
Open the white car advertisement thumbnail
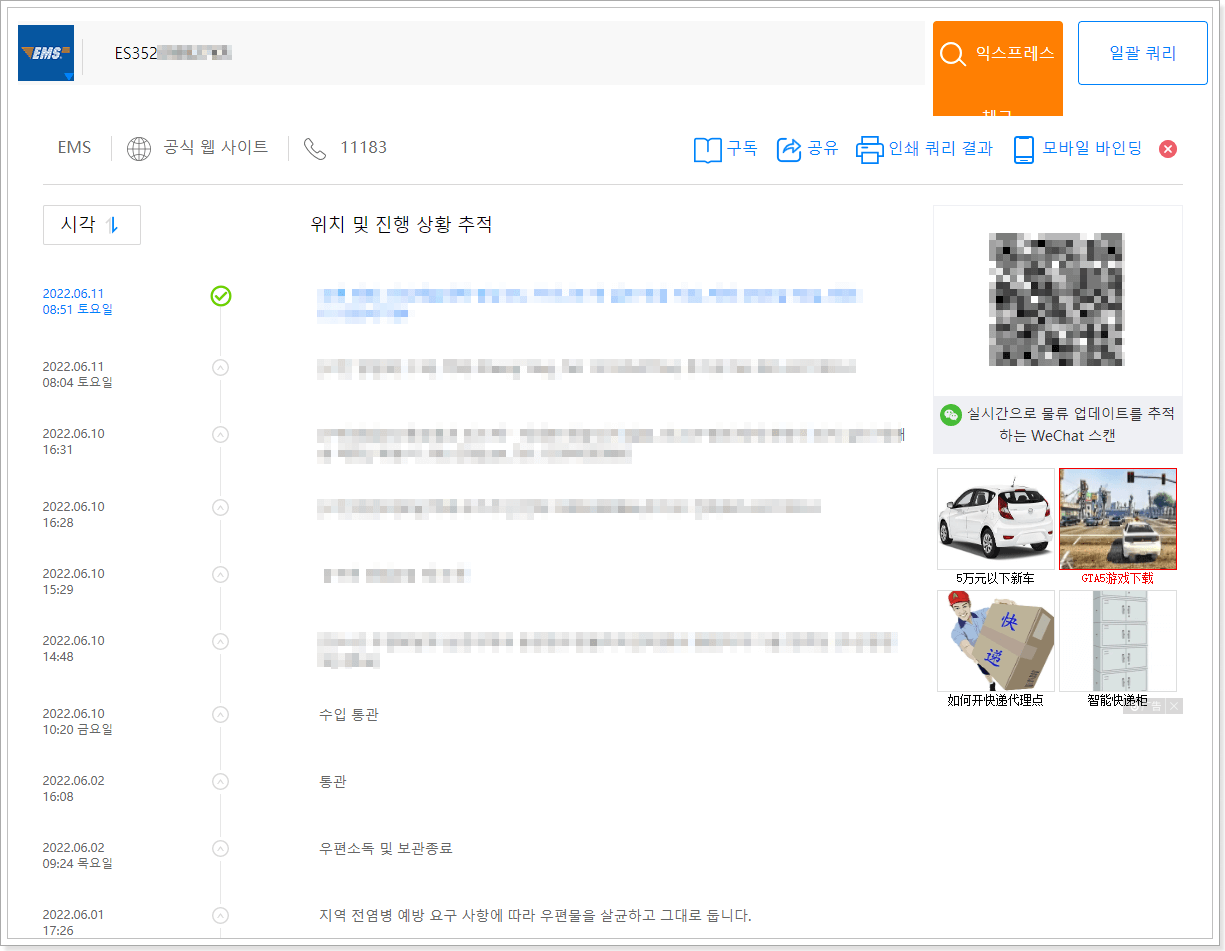coord(995,519)
